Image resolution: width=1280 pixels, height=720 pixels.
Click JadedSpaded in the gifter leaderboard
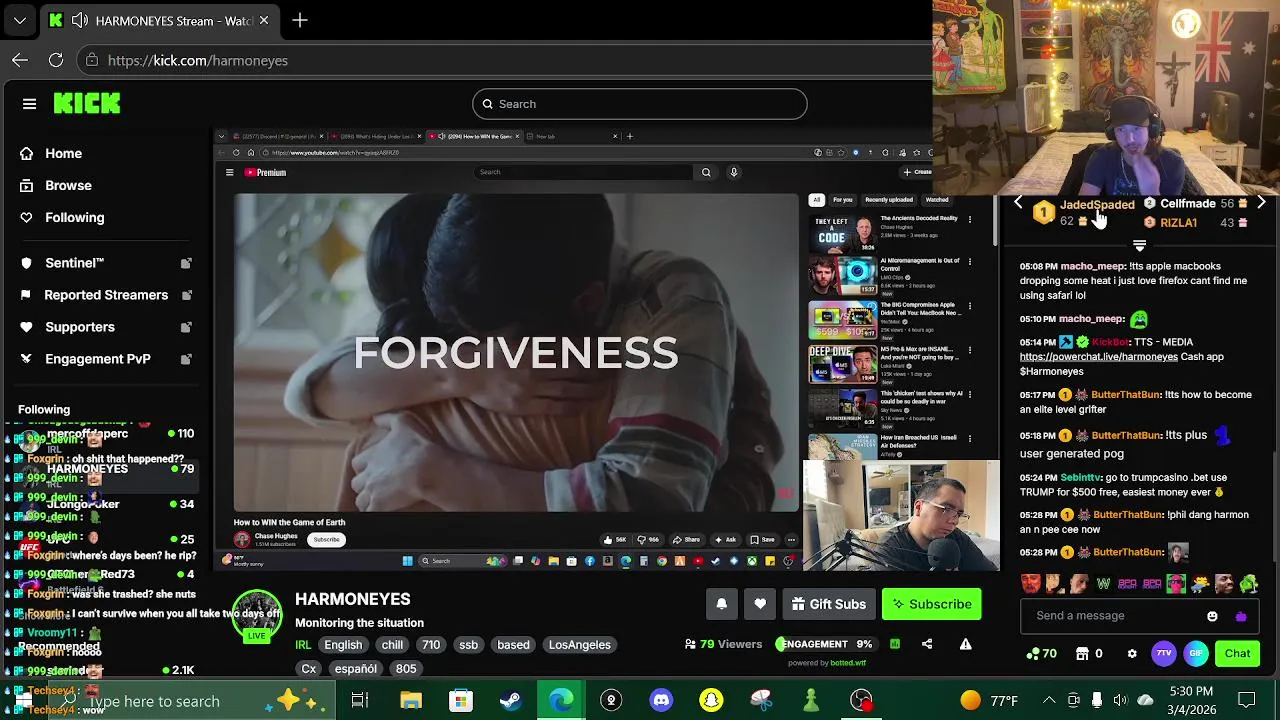pyautogui.click(x=1097, y=204)
